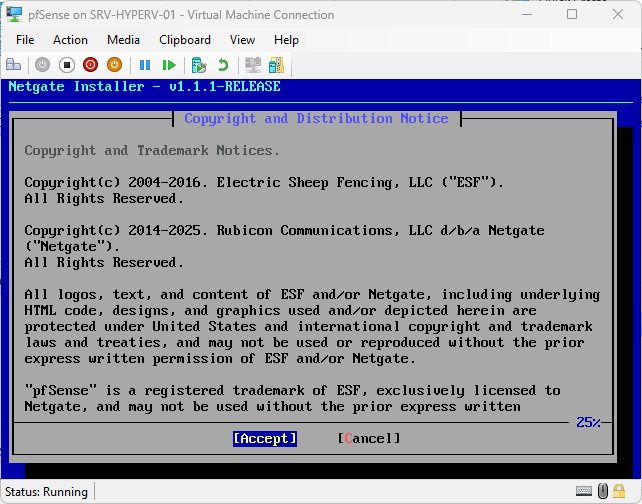This screenshot has width=642, height=504.
Task: Click the red Shut Down icon
Action: 91,65
